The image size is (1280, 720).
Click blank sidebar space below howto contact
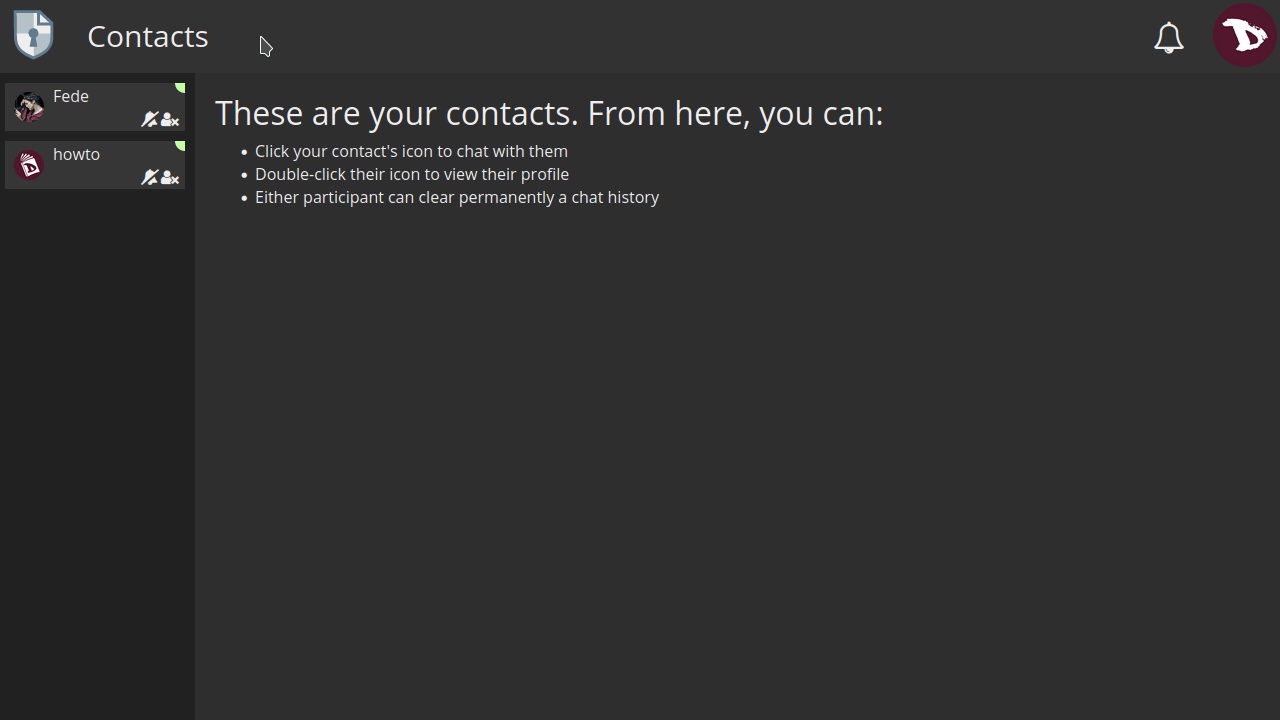[x=97, y=450]
